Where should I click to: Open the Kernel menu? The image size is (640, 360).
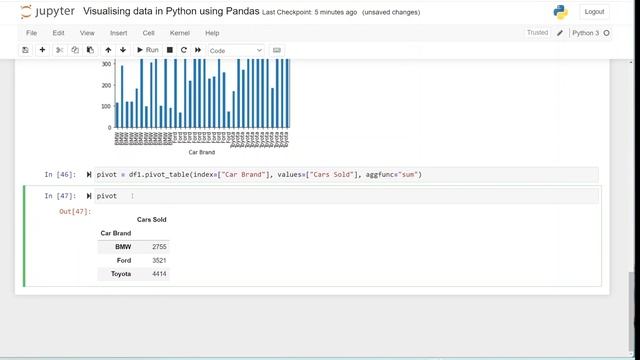[x=180, y=33]
